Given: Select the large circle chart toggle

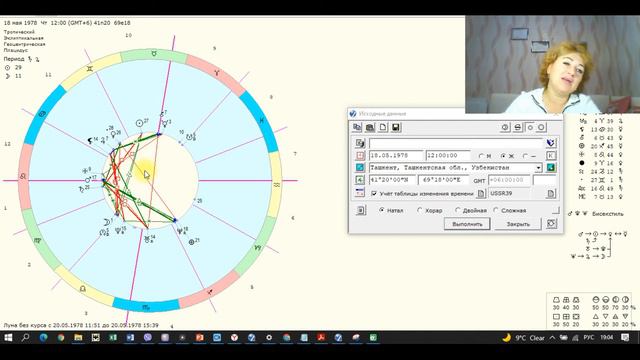Looking at the screenshot, I should pos(541,127).
